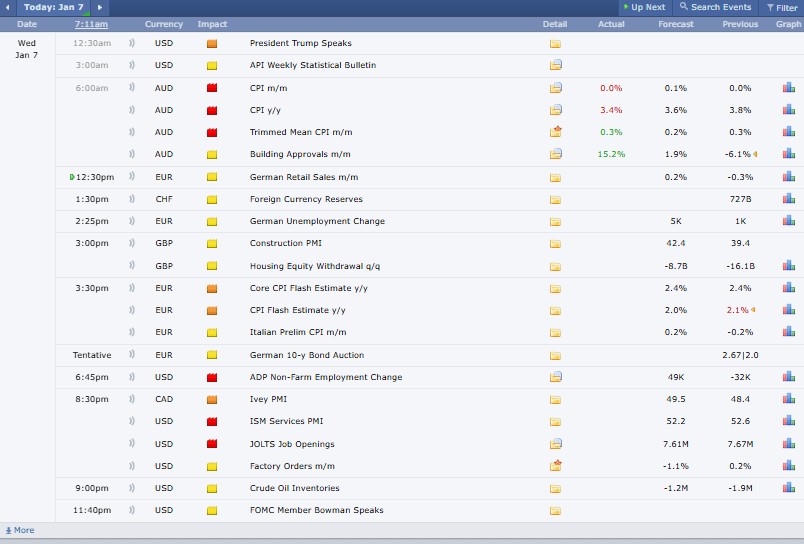
Task: Open Search Events
Action: point(714,7)
